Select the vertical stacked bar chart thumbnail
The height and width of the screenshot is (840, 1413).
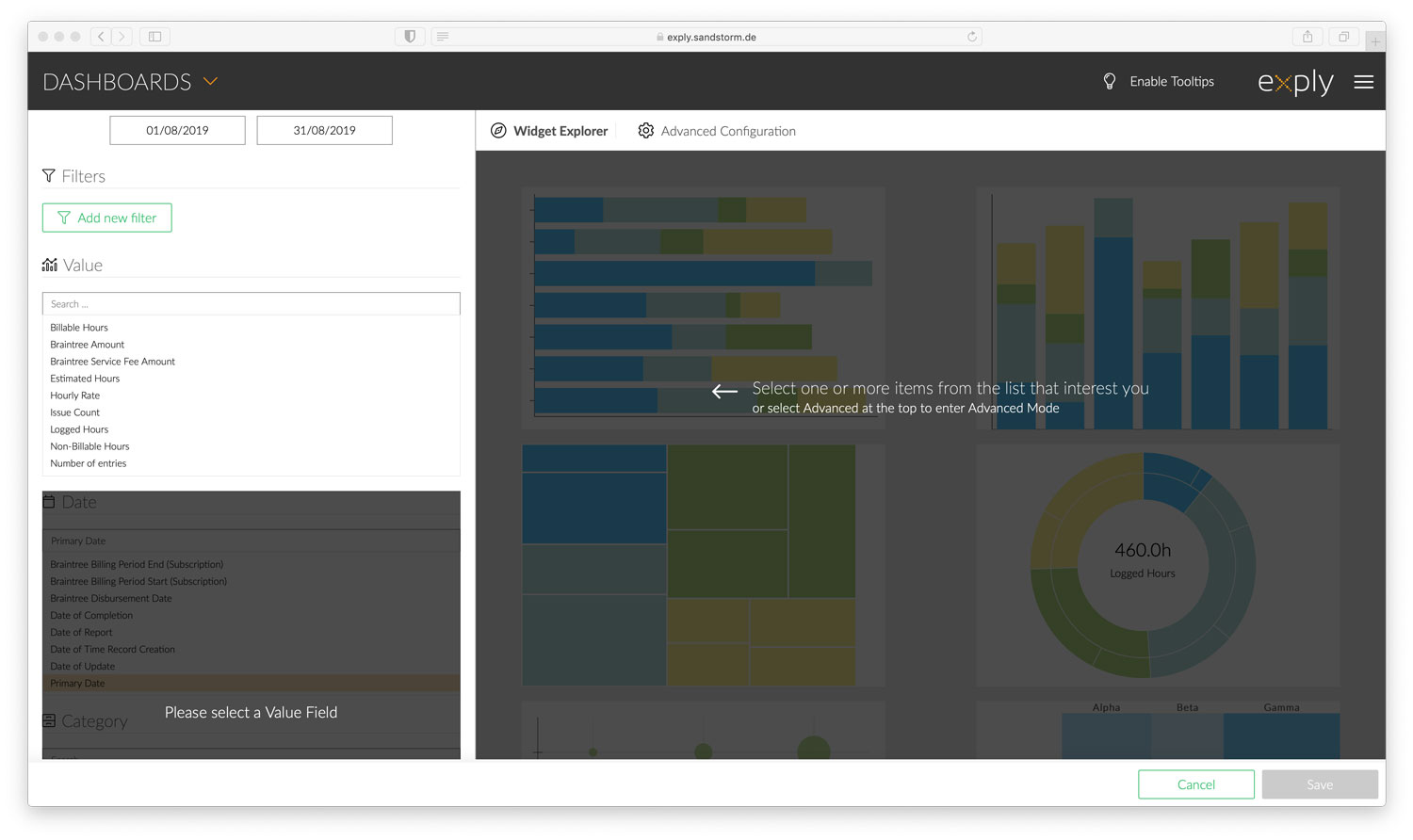[1158, 308]
